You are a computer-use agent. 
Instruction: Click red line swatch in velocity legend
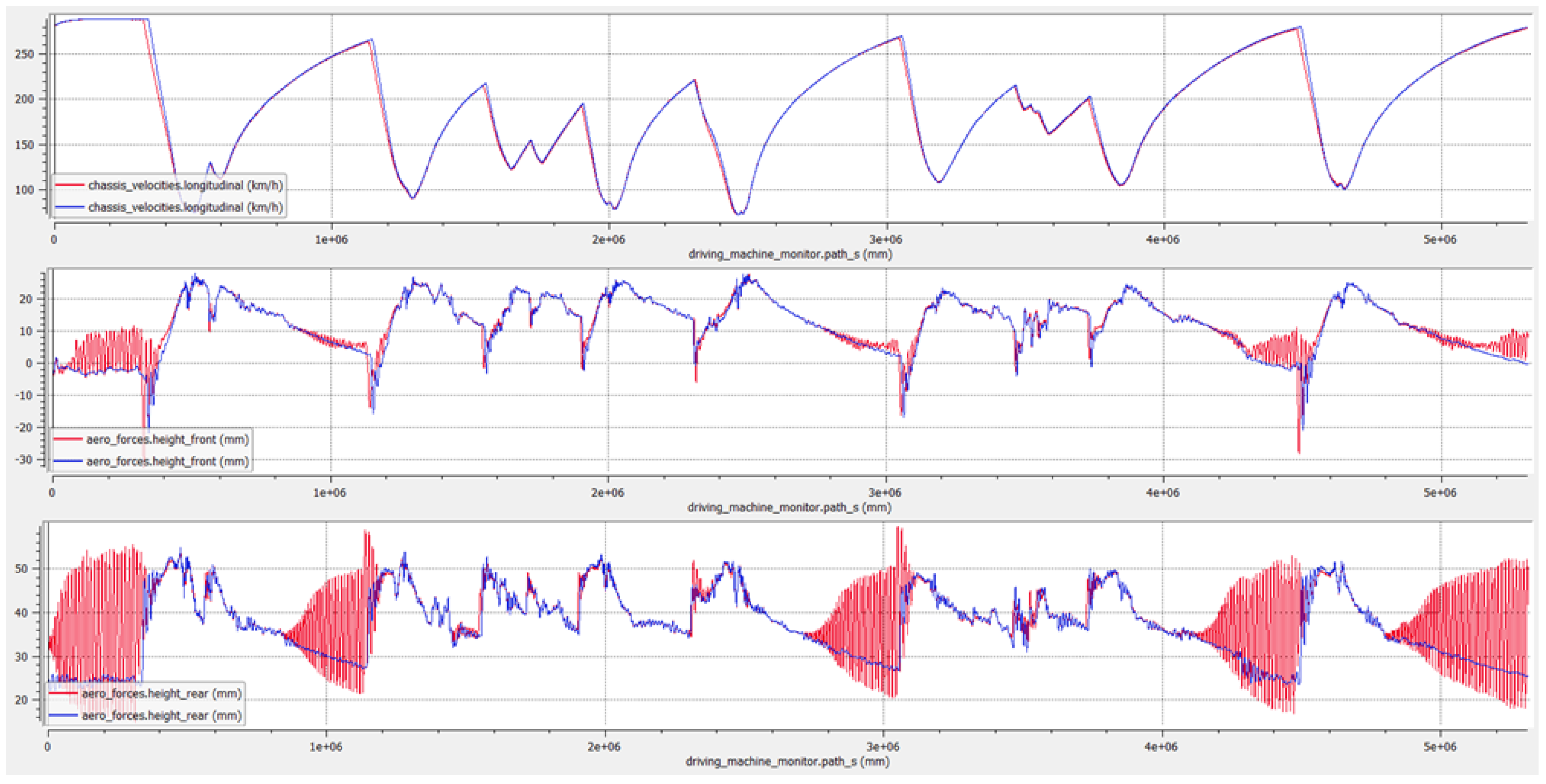pos(70,185)
